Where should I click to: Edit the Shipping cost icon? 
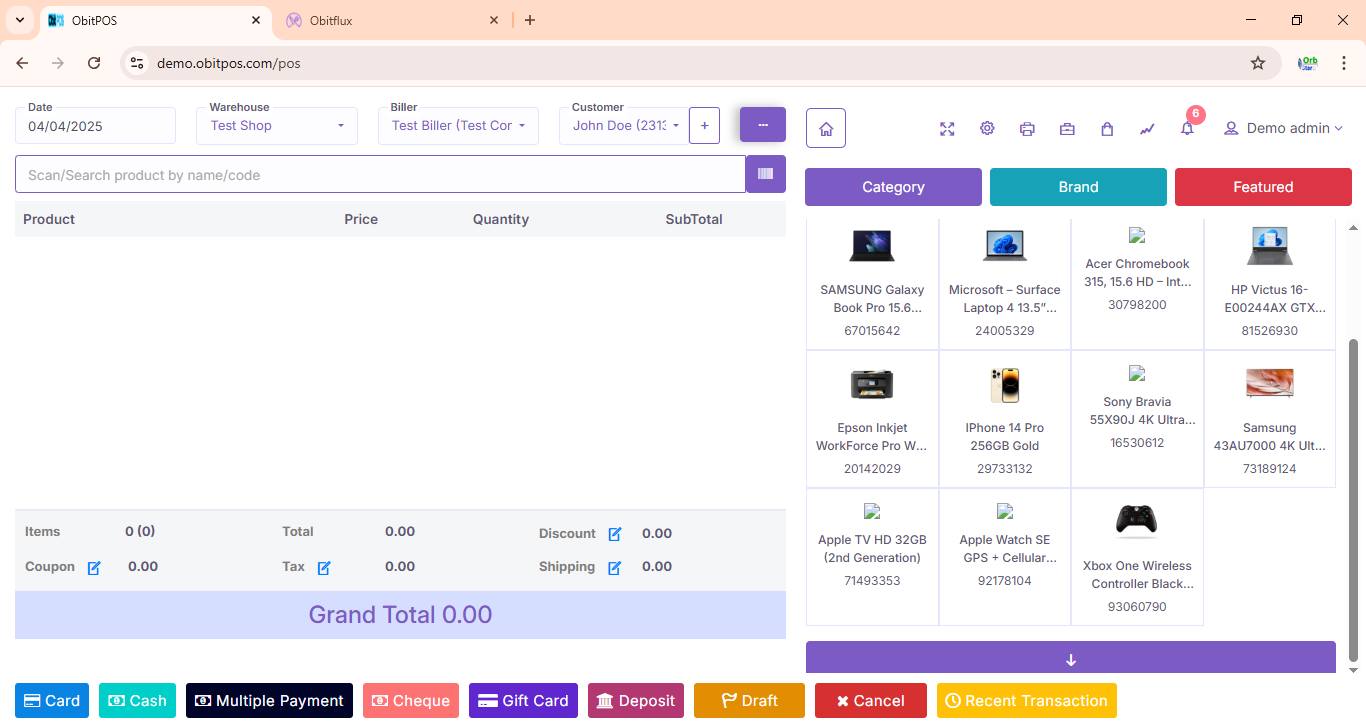(x=614, y=568)
